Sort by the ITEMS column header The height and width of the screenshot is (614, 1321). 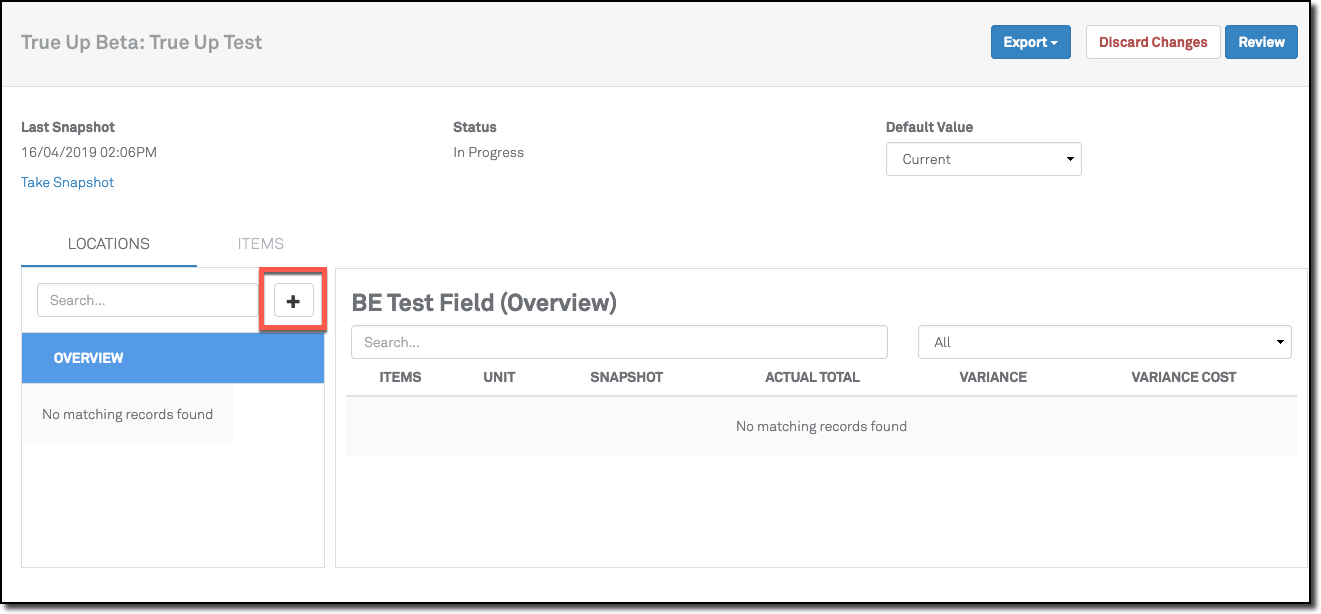400,377
